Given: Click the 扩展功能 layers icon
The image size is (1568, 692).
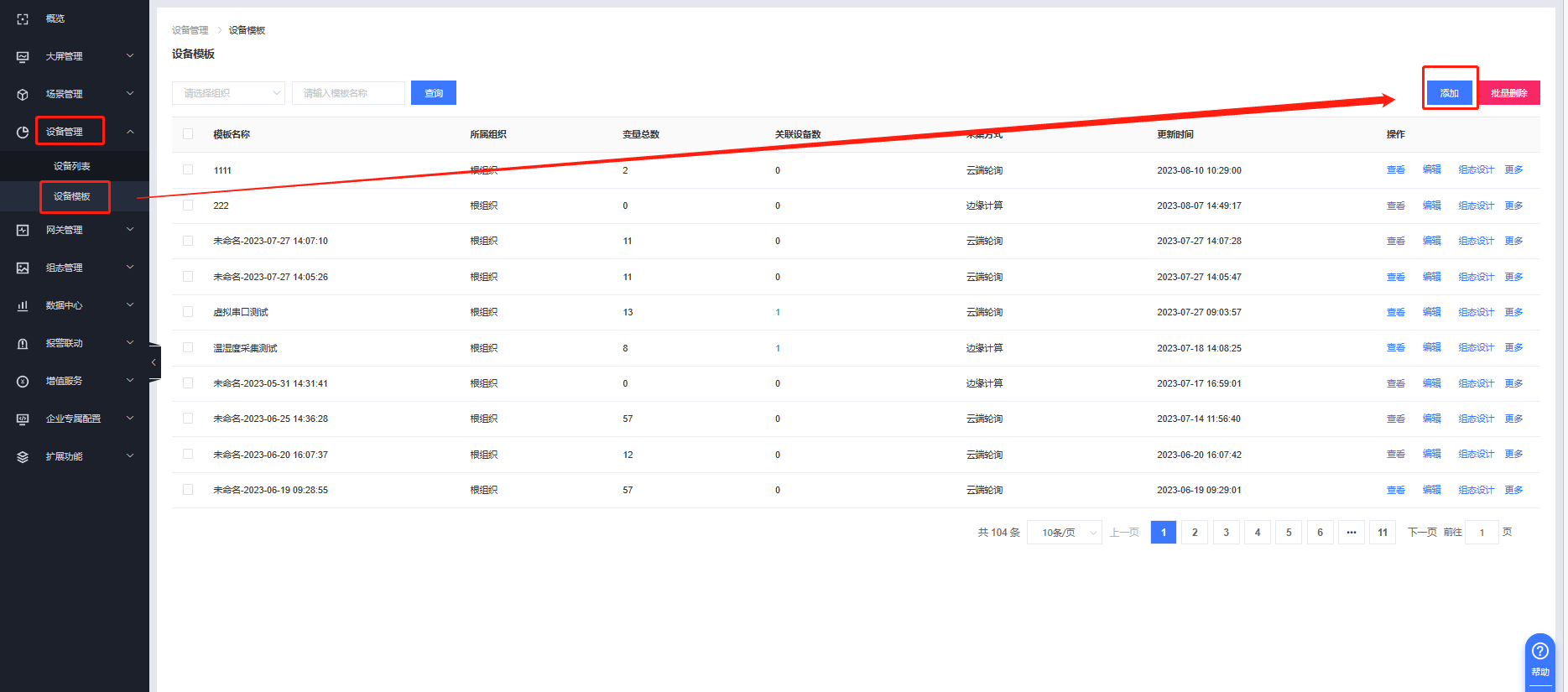Looking at the screenshot, I should 23,456.
